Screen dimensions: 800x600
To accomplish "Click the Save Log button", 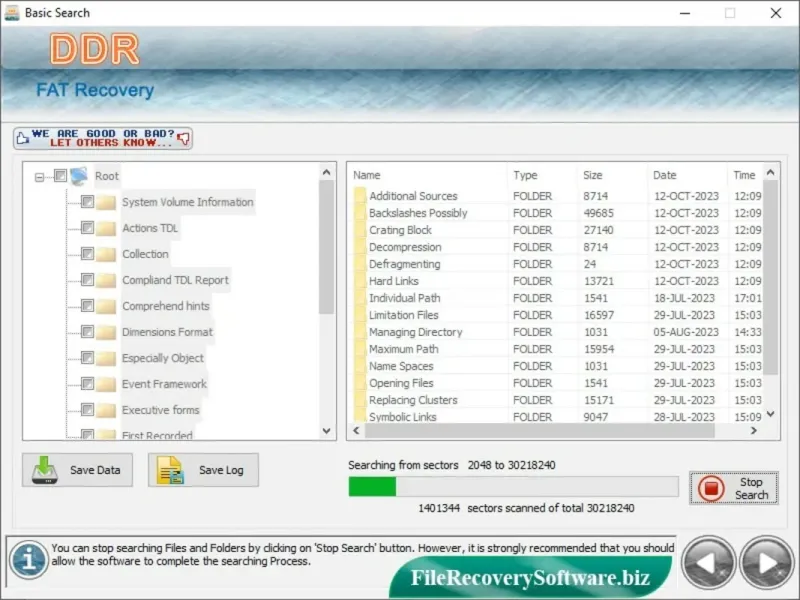I will 204,470.
